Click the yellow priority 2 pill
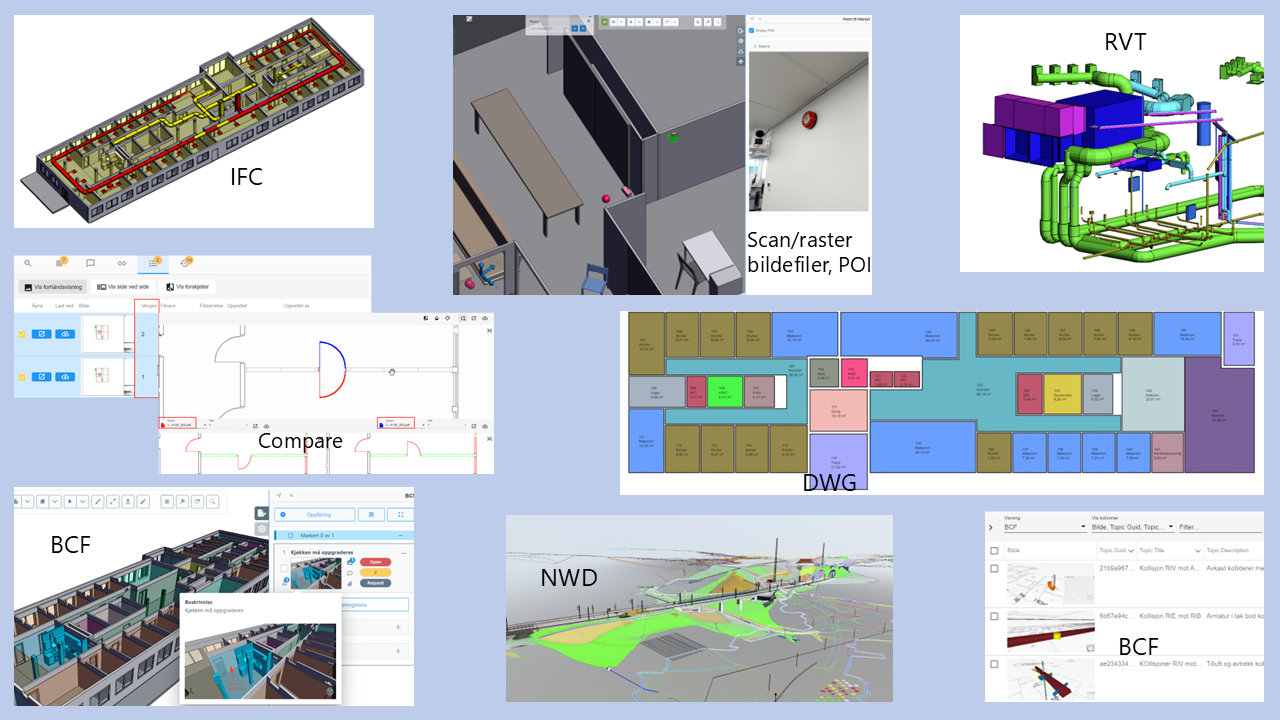This screenshot has height=720, width=1280. 375,572
